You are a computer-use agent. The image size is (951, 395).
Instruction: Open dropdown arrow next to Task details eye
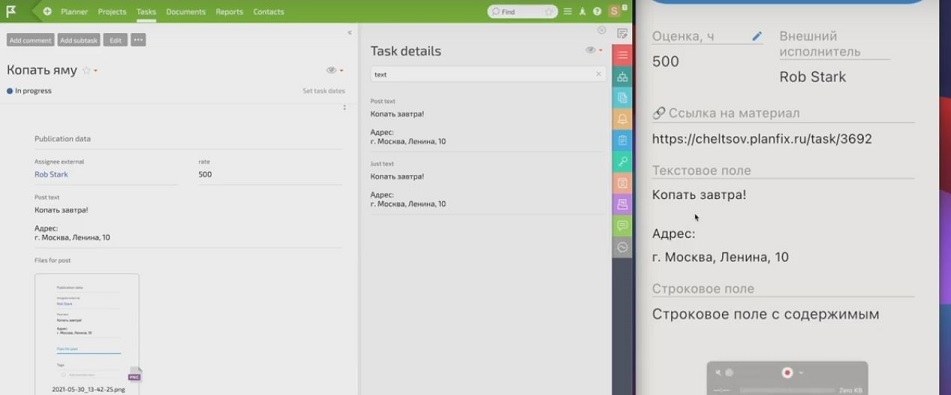click(x=601, y=51)
